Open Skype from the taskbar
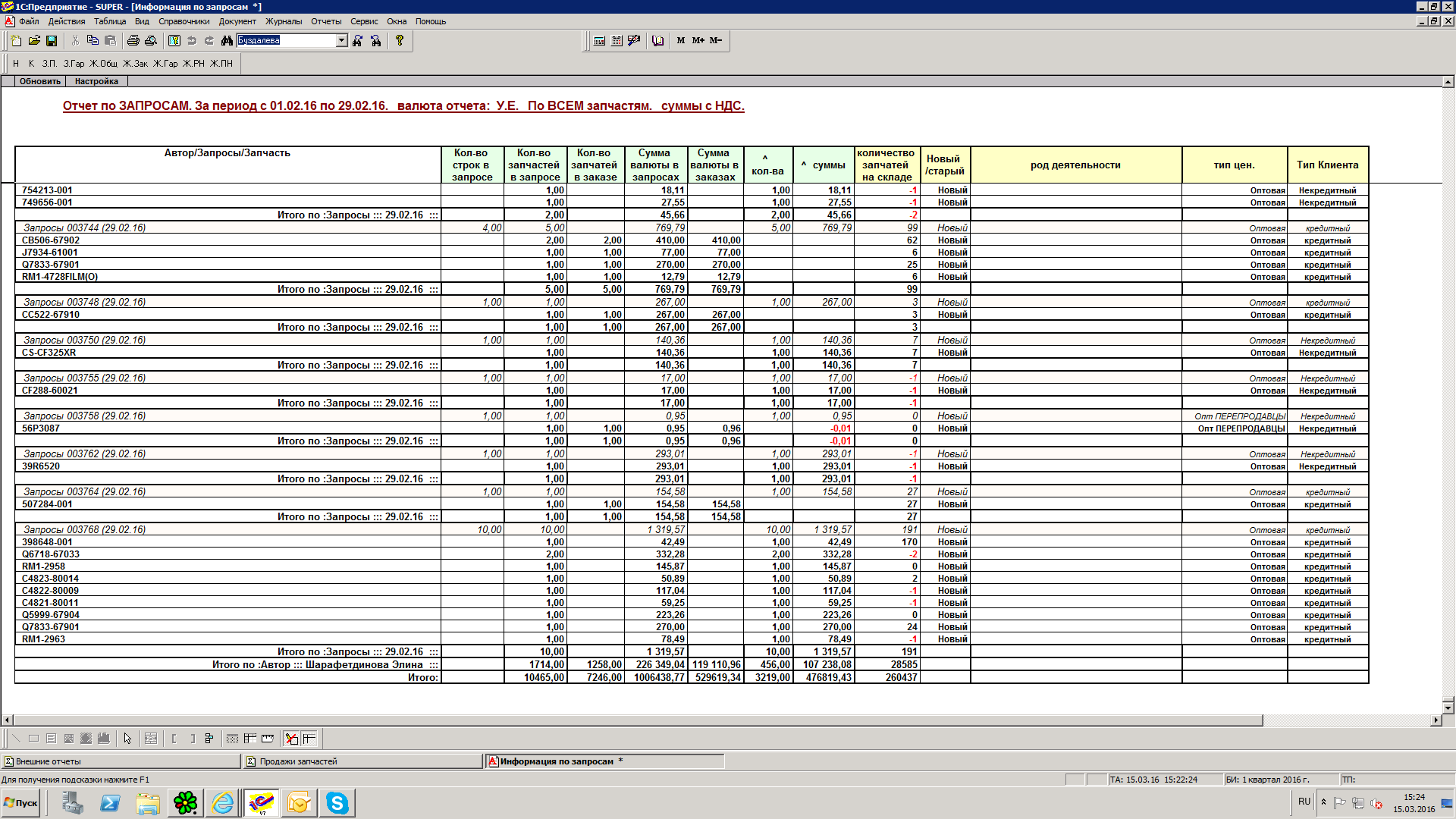This screenshot has width=1456, height=819. [x=337, y=802]
